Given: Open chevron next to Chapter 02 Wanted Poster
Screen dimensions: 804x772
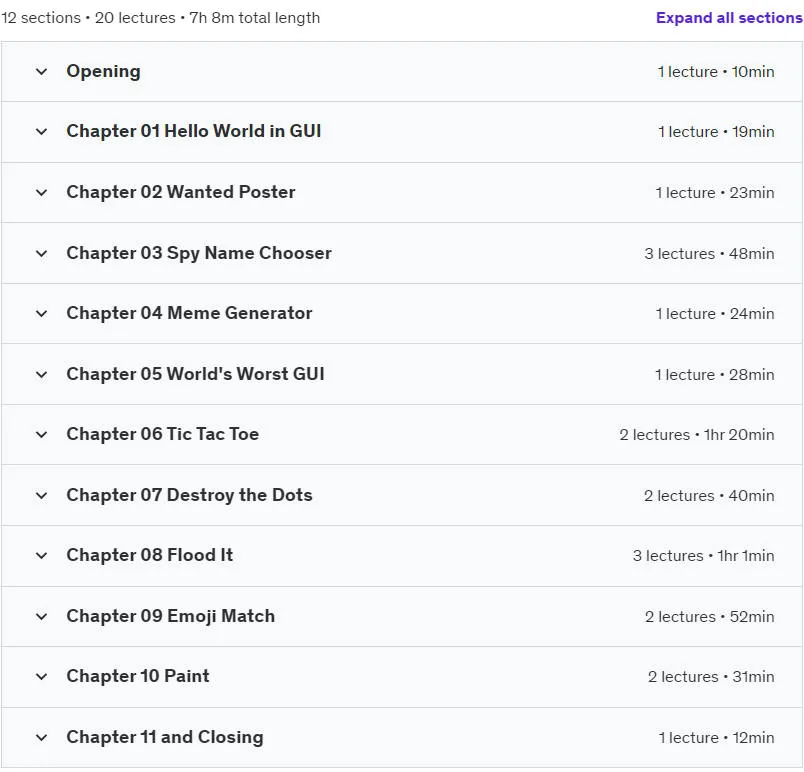Looking at the screenshot, I should [42, 193].
